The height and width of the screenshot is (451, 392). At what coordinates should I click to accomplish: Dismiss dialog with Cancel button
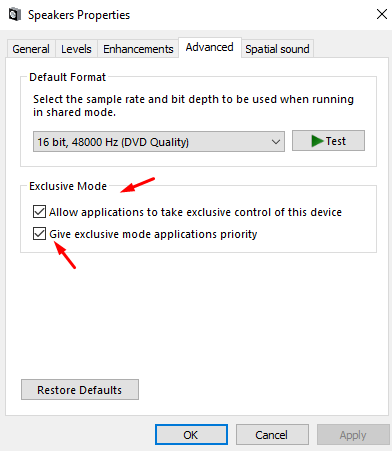[272, 435]
